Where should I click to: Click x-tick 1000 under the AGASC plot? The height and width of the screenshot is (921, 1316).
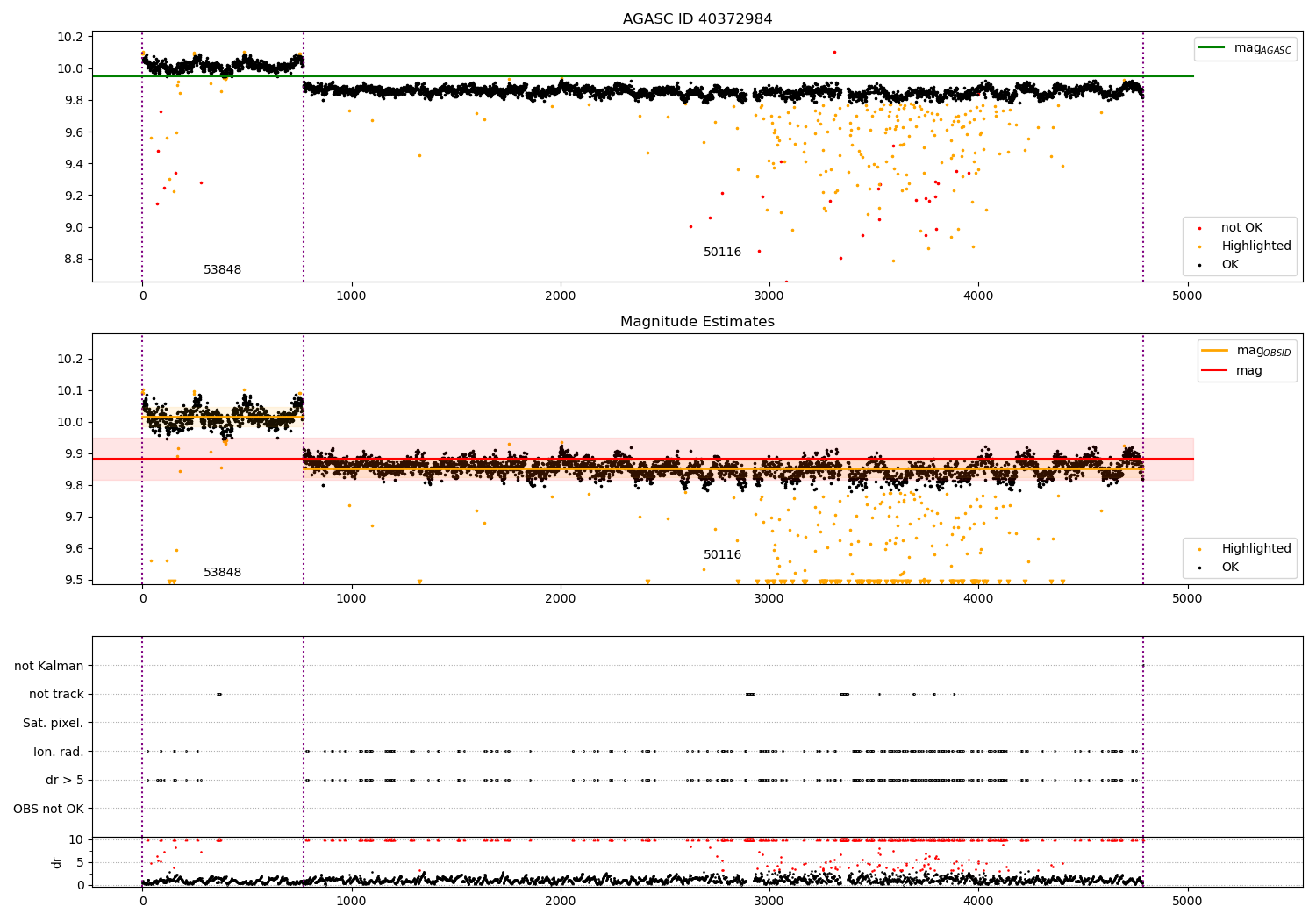click(351, 296)
